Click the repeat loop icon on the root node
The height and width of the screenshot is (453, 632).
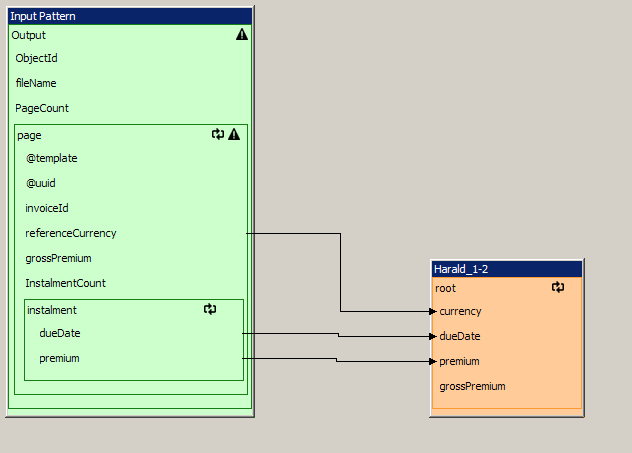pyautogui.click(x=558, y=287)
